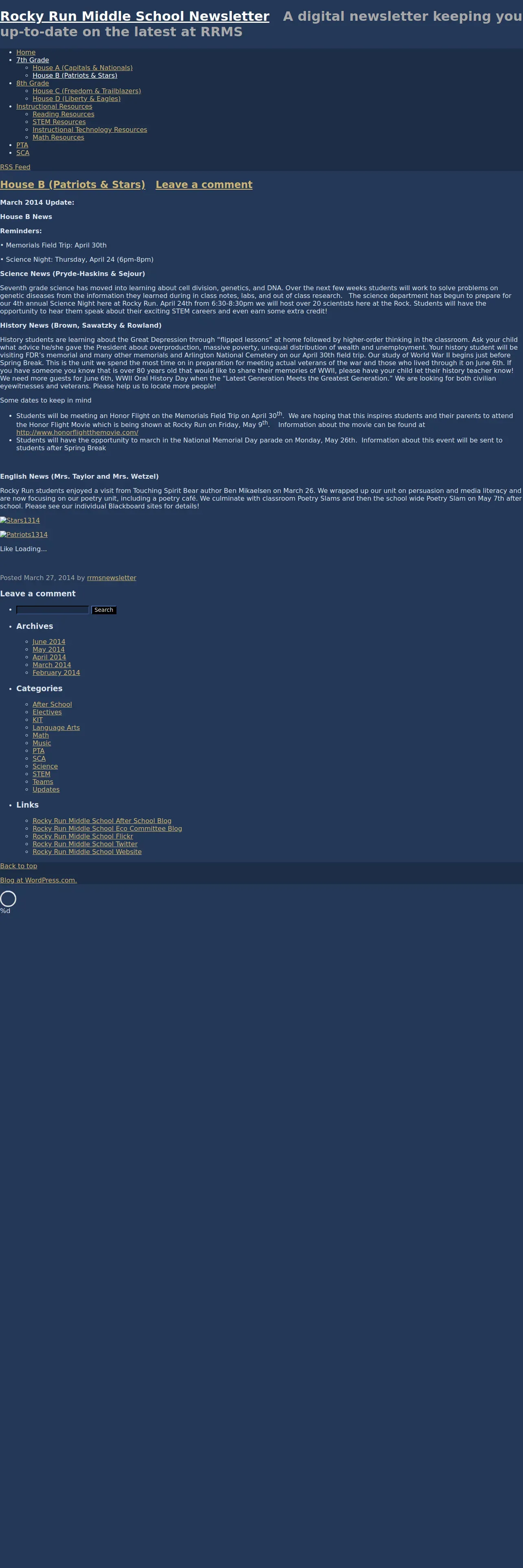Image resolution: width=523 pixels, height=1568 pixels.
Task: Open the March 2014 archive
Action: (52, 665)
